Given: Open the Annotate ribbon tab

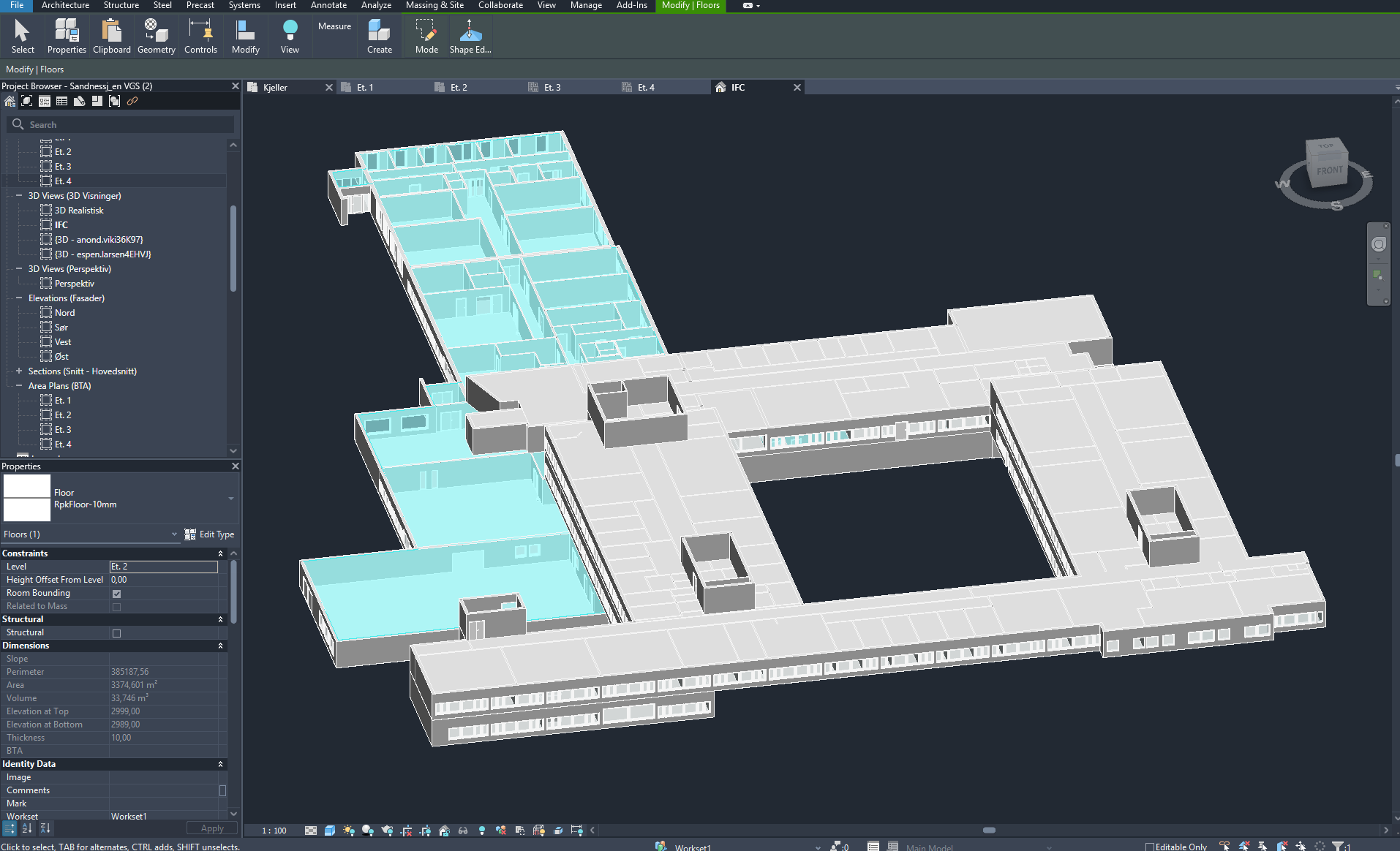Looking at the screenshot, I should click(x=328, y=5).
